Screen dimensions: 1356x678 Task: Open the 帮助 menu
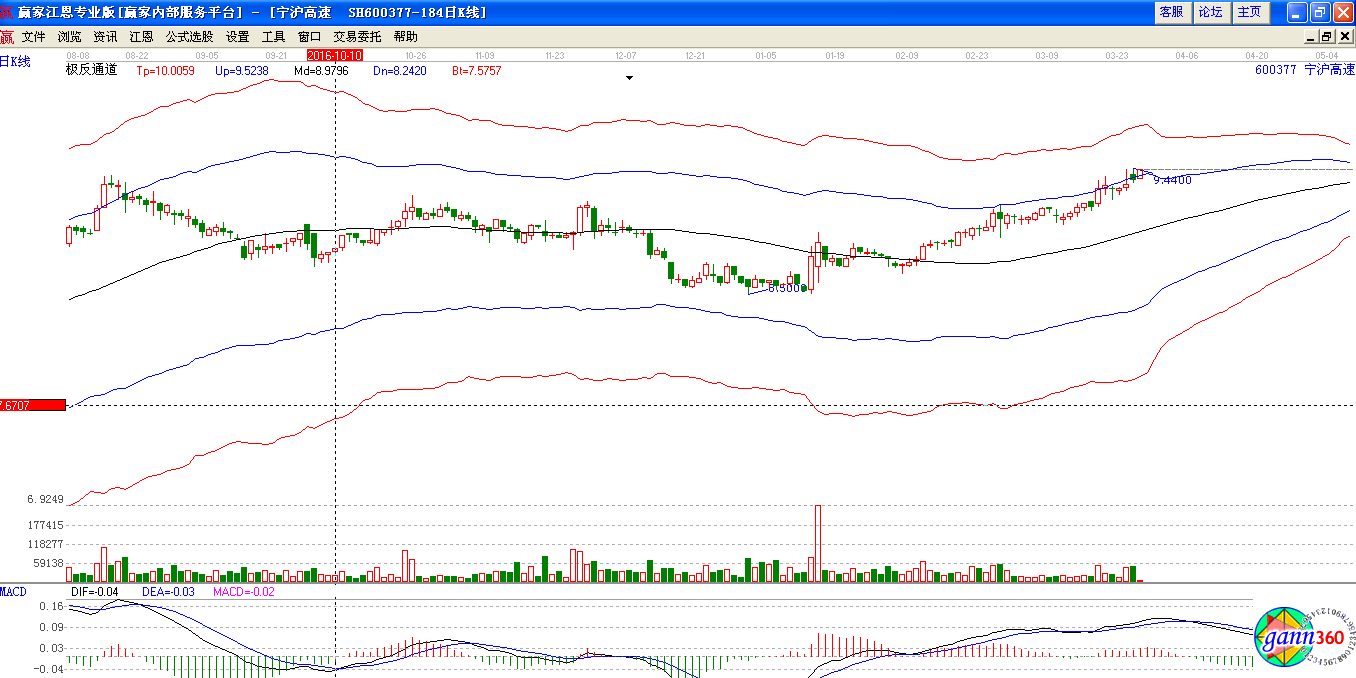click(x=406, y=36)
